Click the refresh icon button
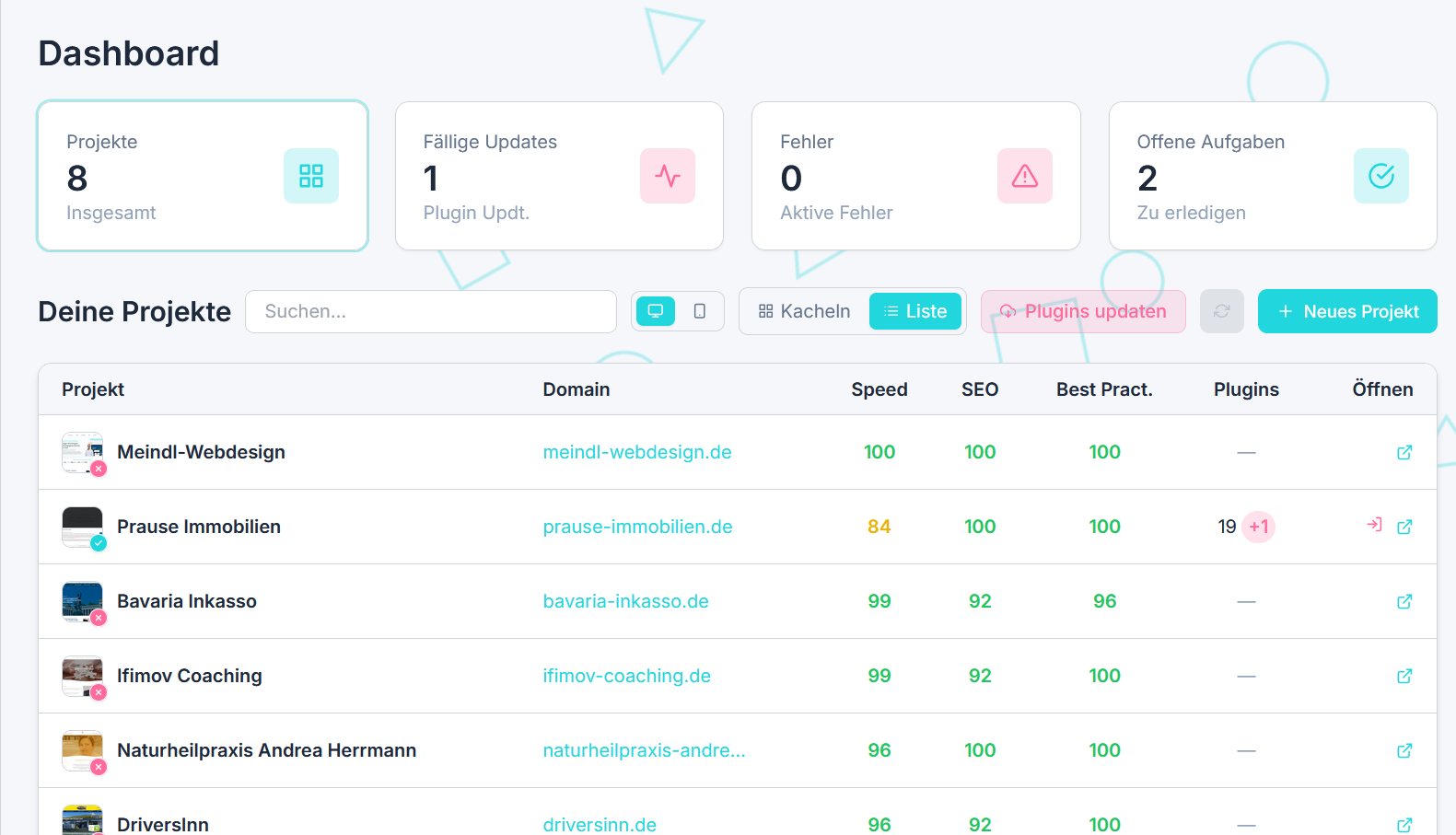Viewport: 1456px width, 835px height. (1221, 311)
